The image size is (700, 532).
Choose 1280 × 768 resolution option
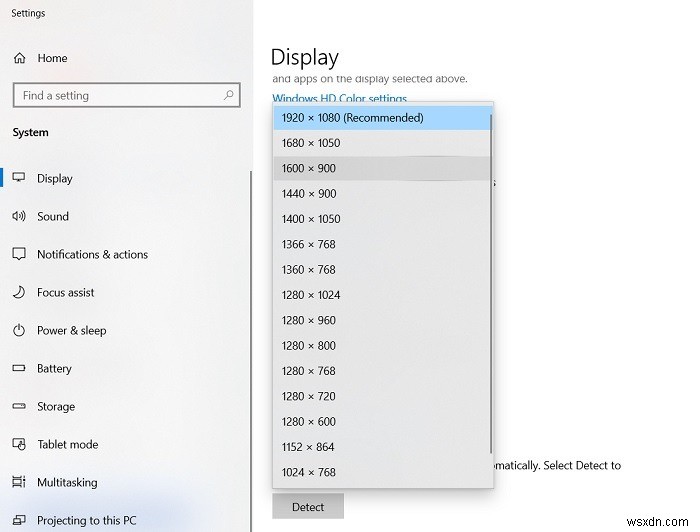click(382, 371)
